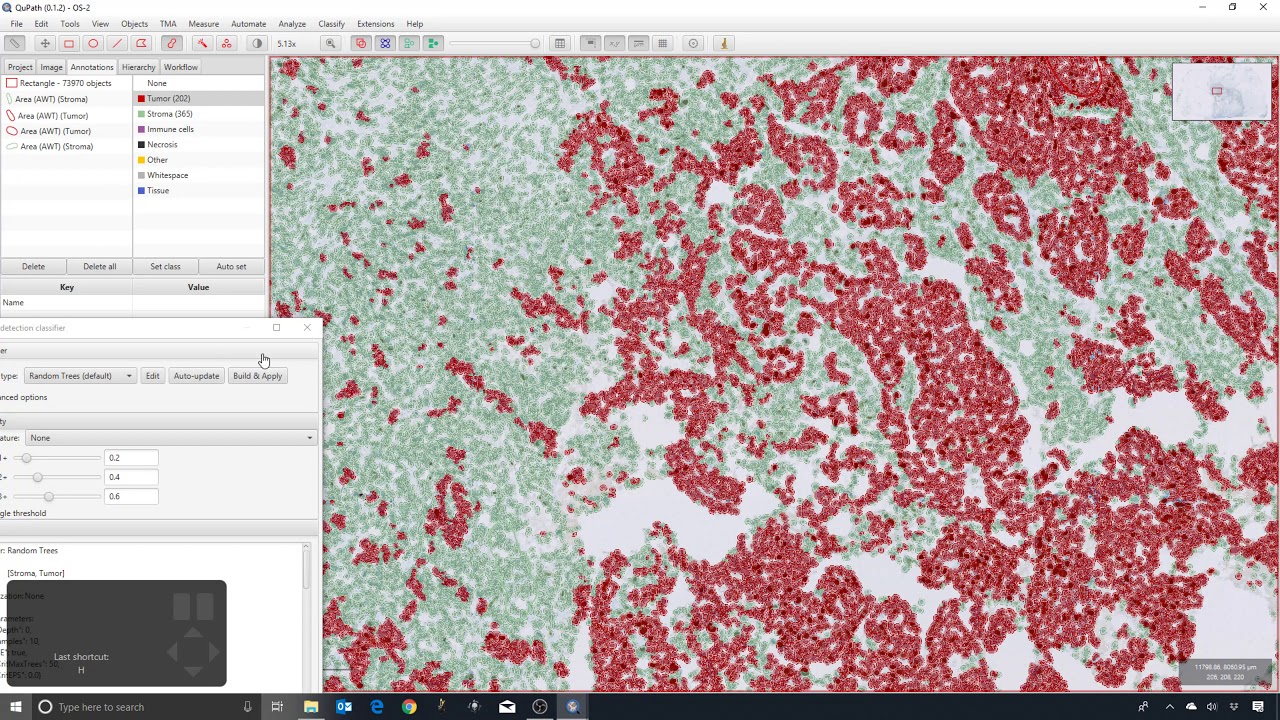Select the Immune cells class
Screen dimensions: 1280x720
pos(199,129)
